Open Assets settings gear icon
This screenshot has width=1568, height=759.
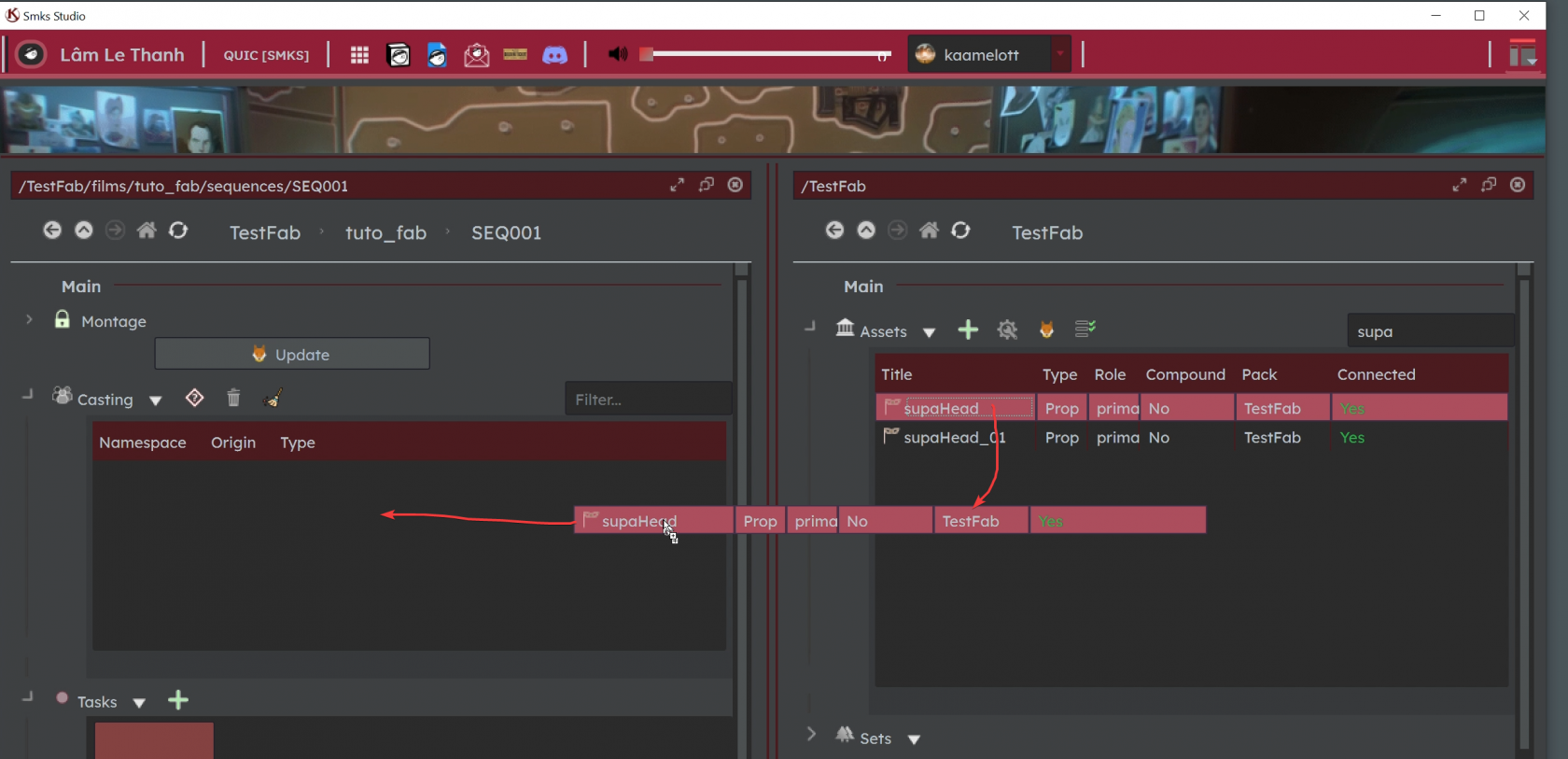tap(1007, 330)
